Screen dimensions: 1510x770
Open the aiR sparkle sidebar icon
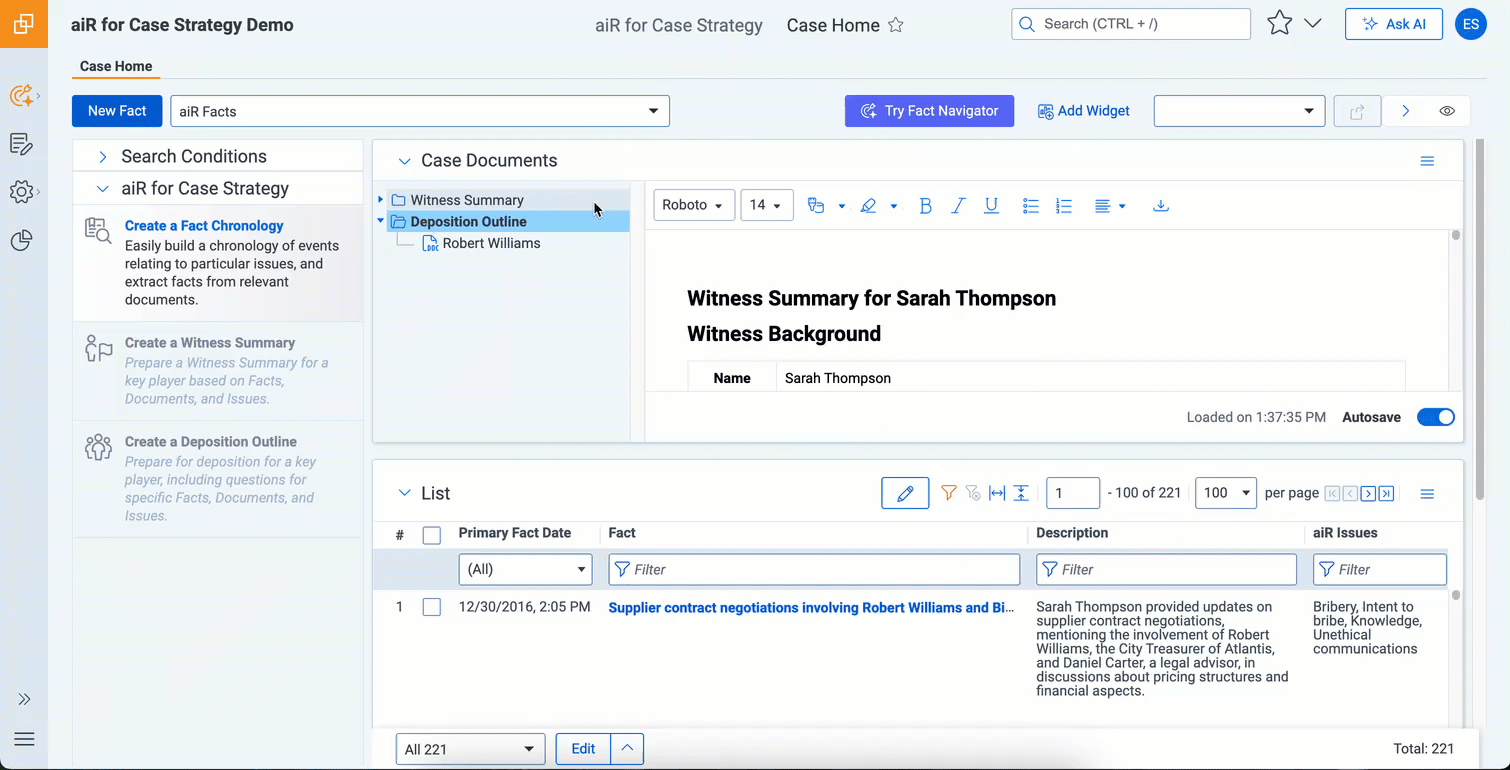22,96
